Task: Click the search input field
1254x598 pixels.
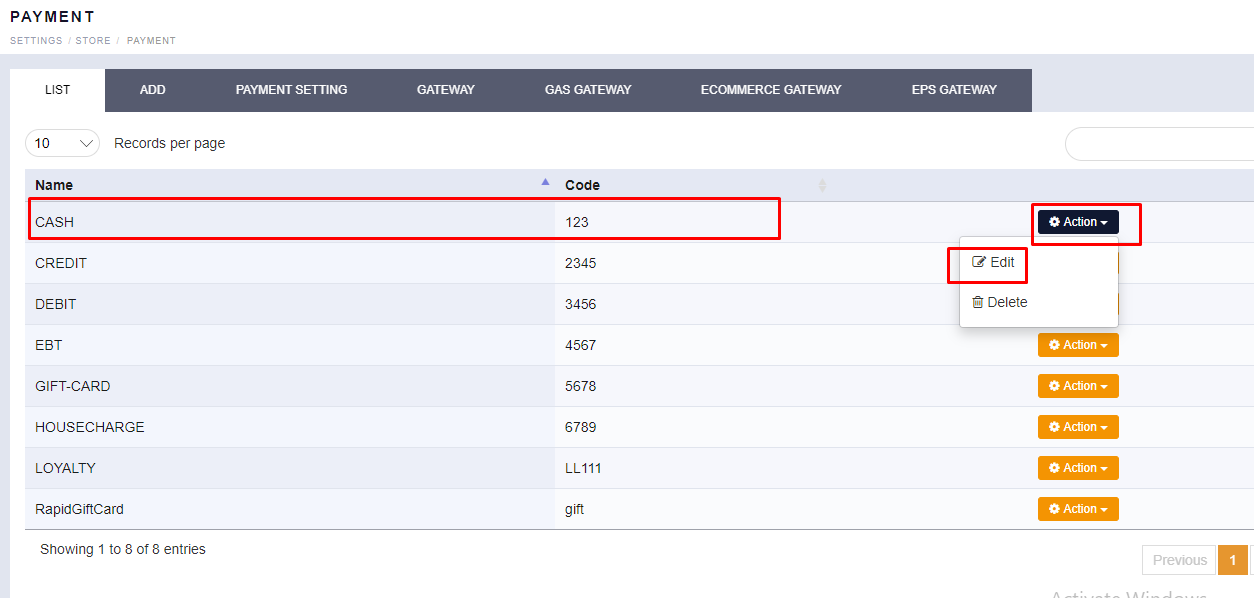Action: pyautogui.click(x=1160, y=144)
